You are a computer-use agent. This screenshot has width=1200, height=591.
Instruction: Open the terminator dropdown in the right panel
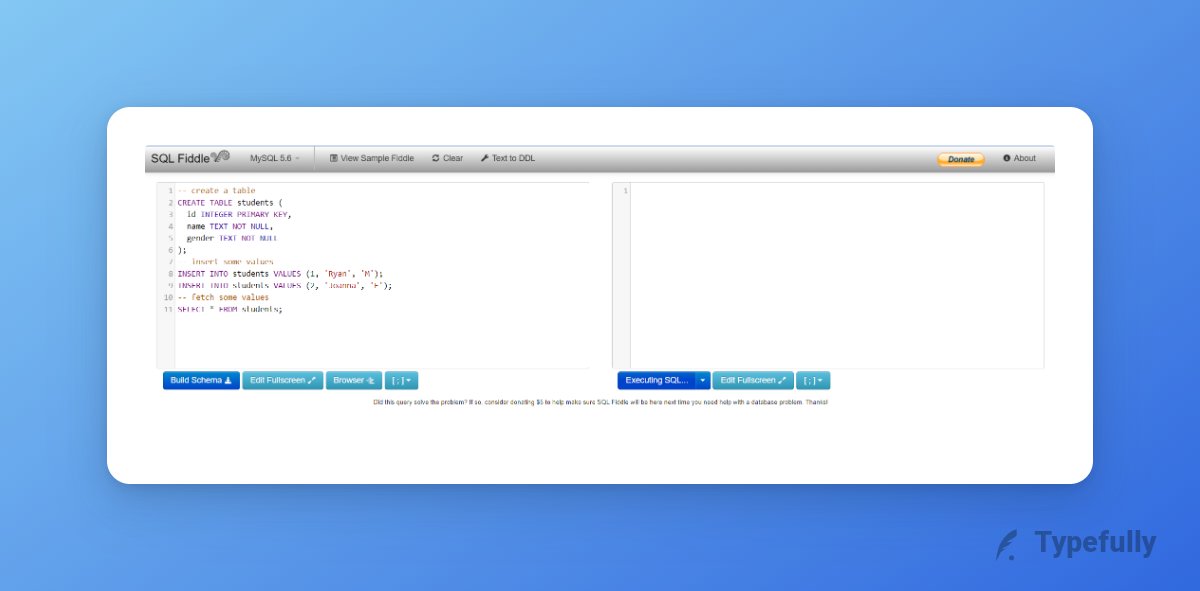(814, 380)
